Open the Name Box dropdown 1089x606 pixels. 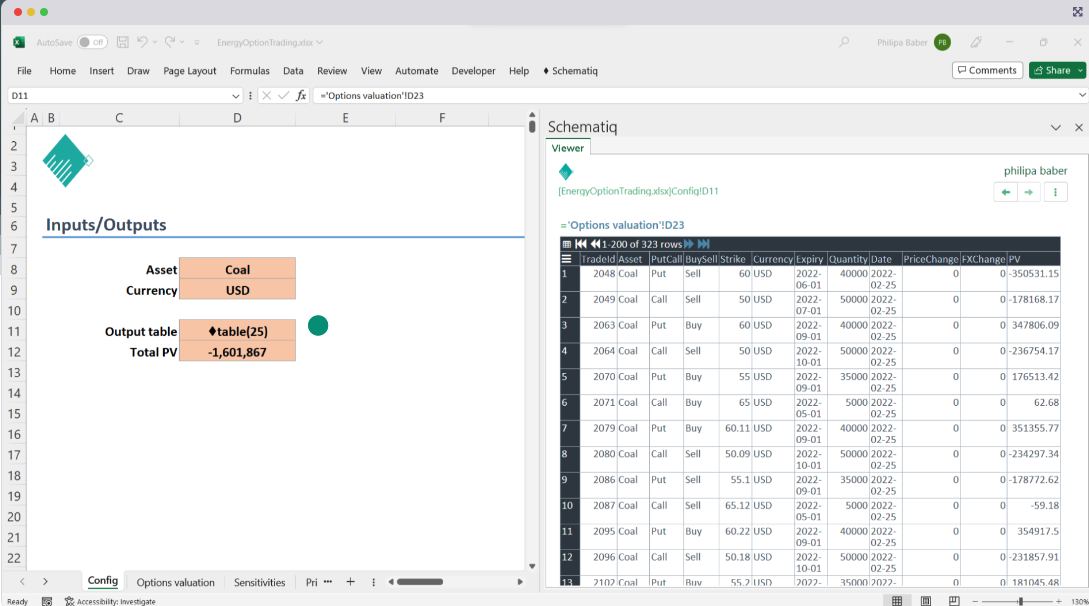tap(238, 94)
